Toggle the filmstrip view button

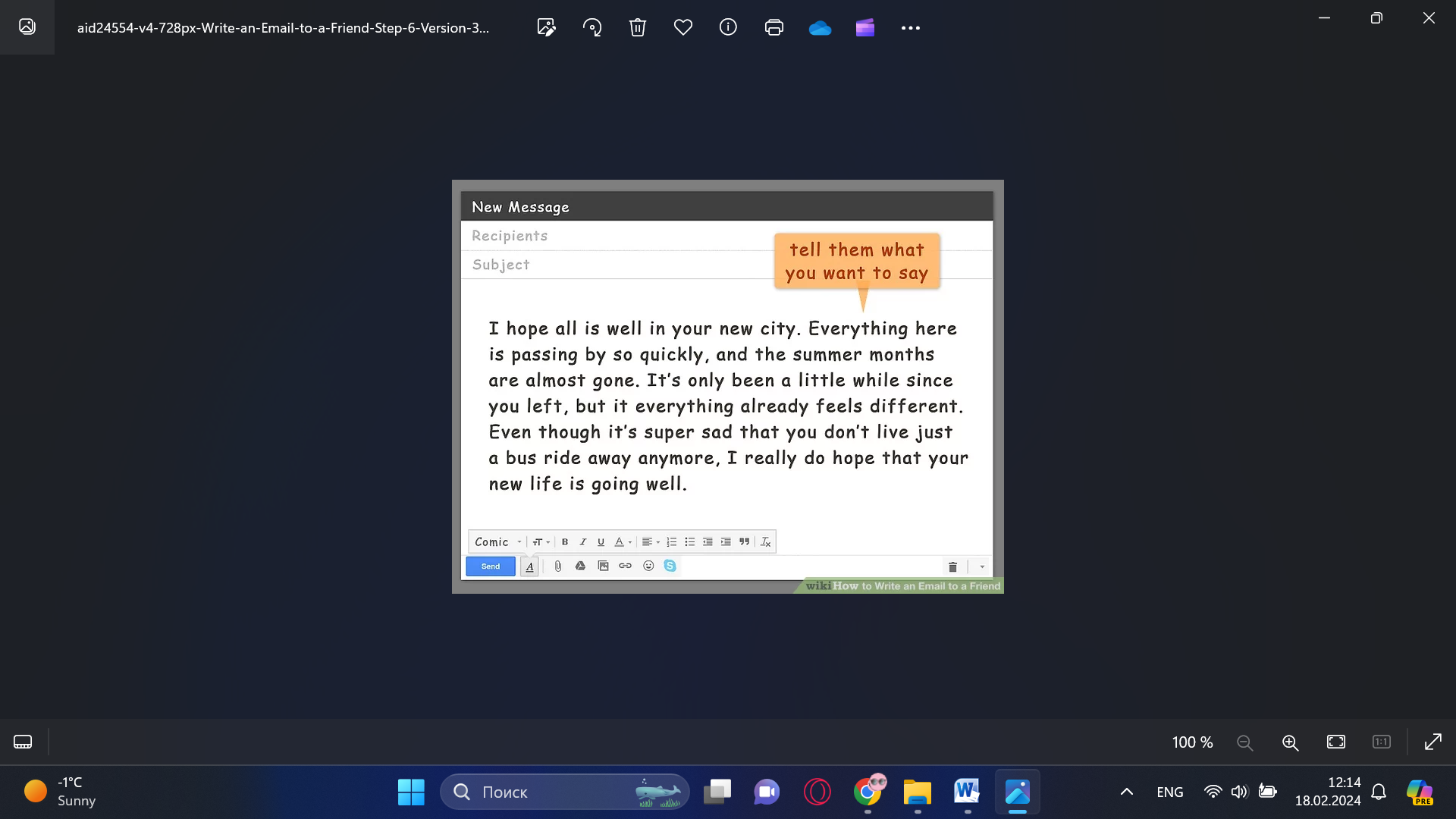pos(23,742)
